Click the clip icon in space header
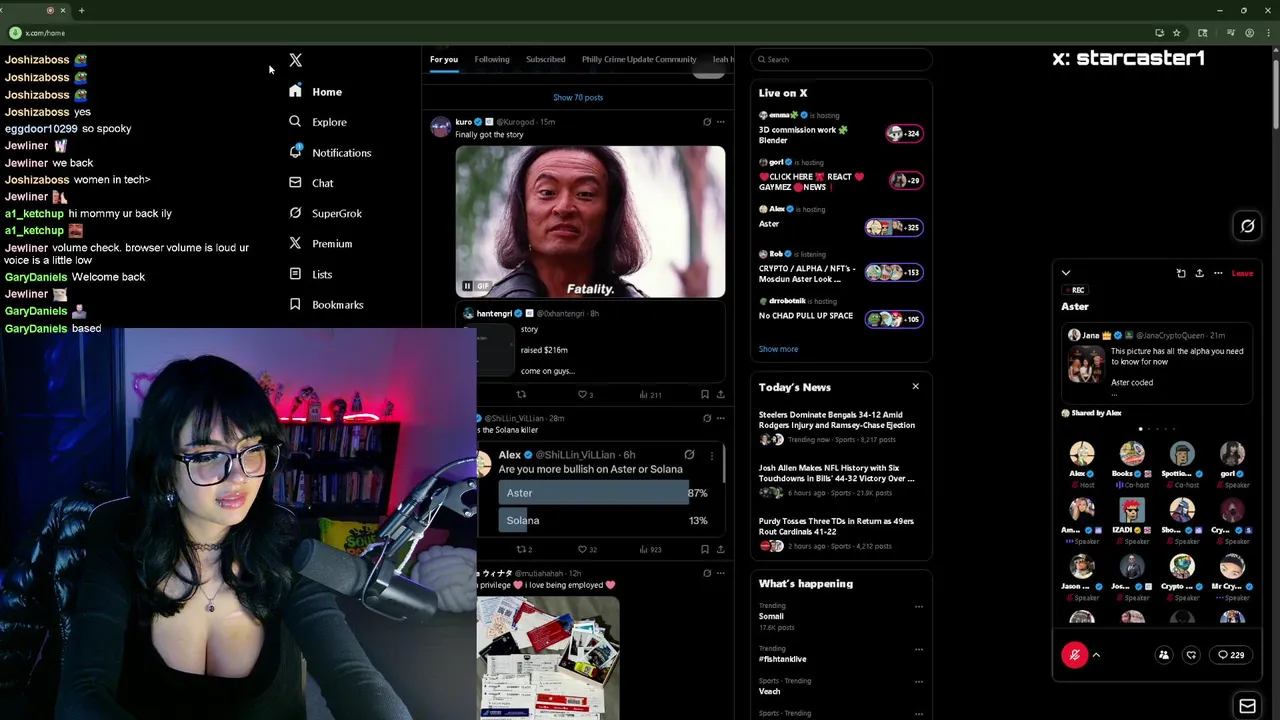 pos(1181,273)
